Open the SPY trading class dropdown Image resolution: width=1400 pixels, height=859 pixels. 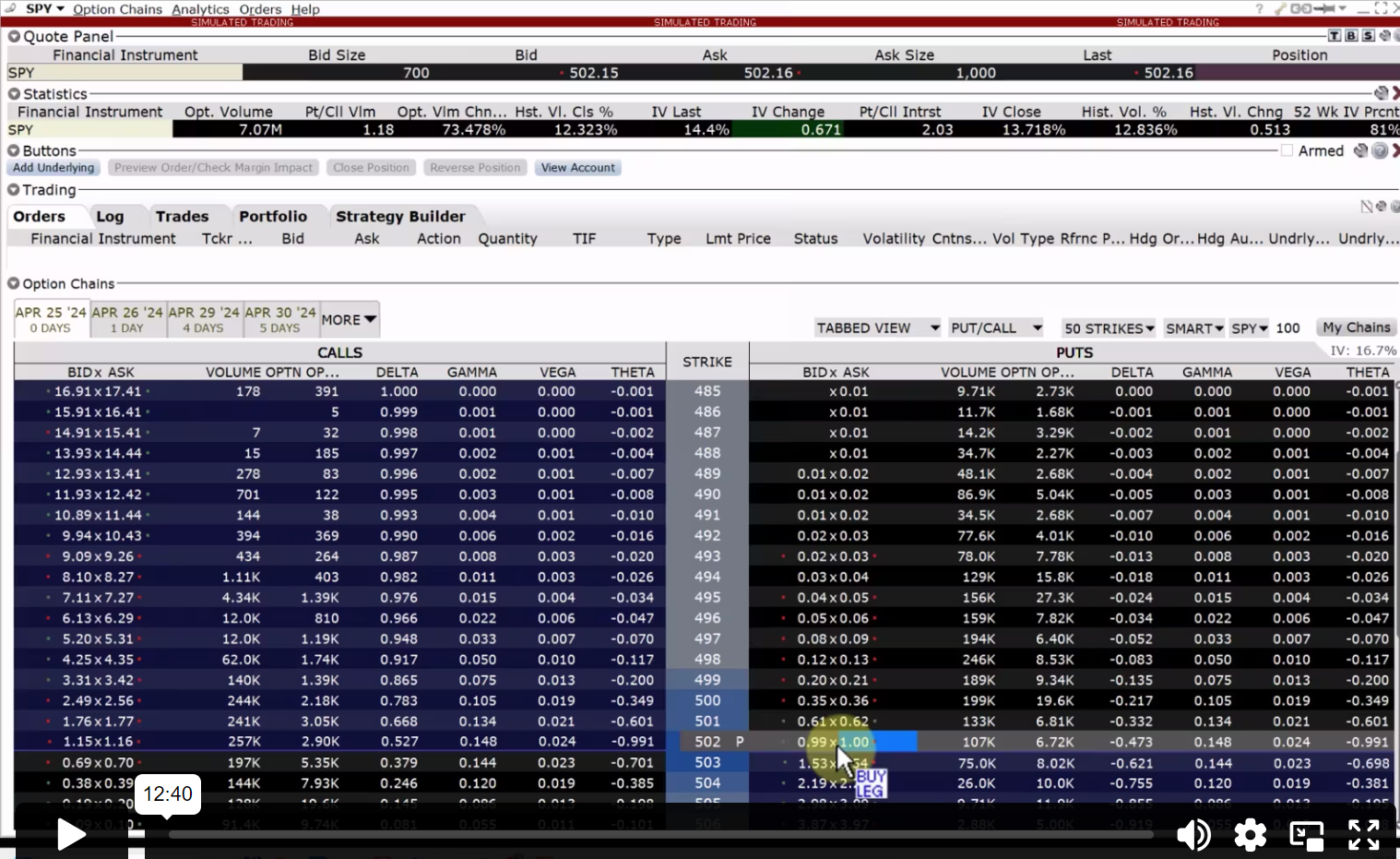tap(1250, 328)
